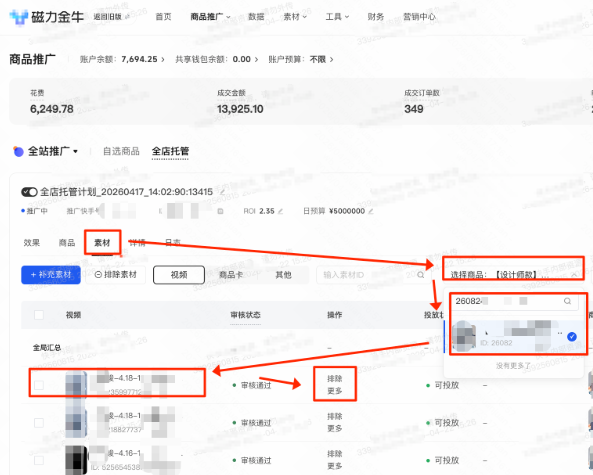Click the 排除素材 button
The width and height of the screenshot is (593, 475).
[x=115, y=275]
